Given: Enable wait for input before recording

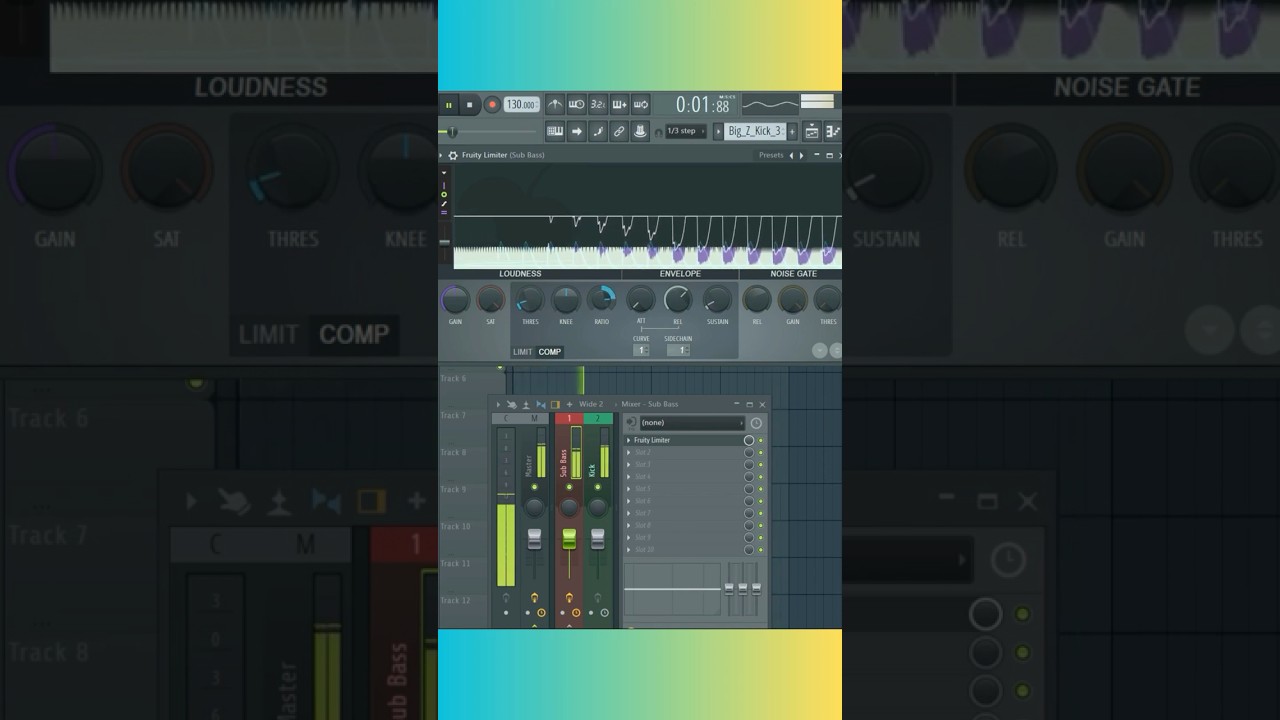Looking at the screenshot, I should 576,104.
